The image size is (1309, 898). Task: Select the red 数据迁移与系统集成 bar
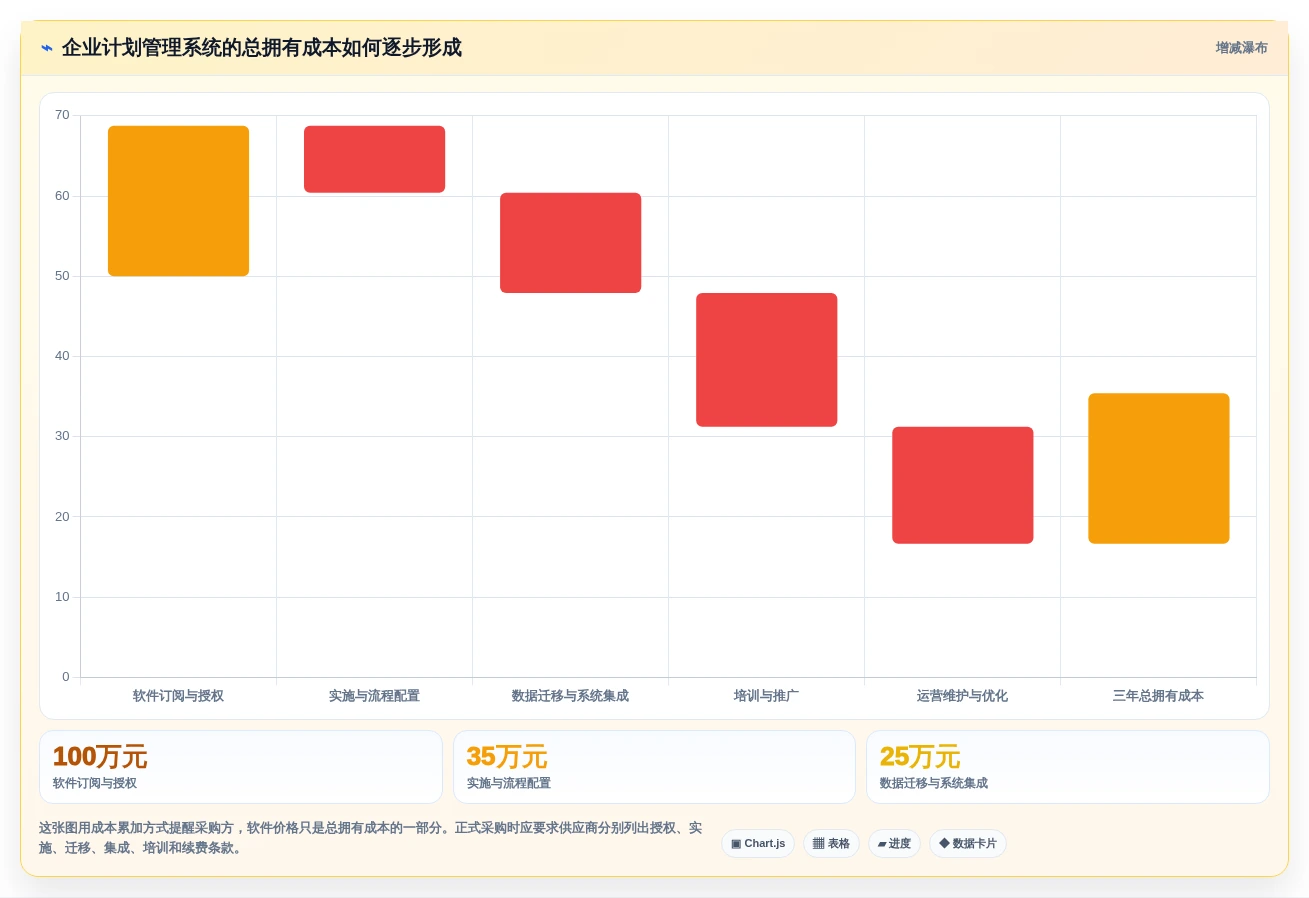click(x=570, y=243)
